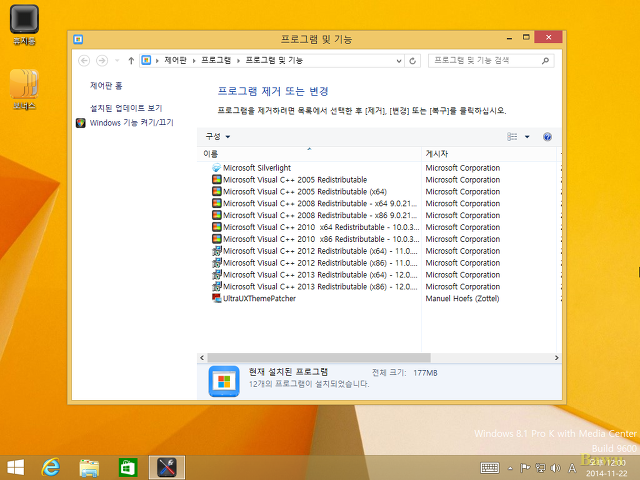Click the installed programs details icon
Image resolution: width=640 pixels, height=480 pixels.
pos(224,381)
